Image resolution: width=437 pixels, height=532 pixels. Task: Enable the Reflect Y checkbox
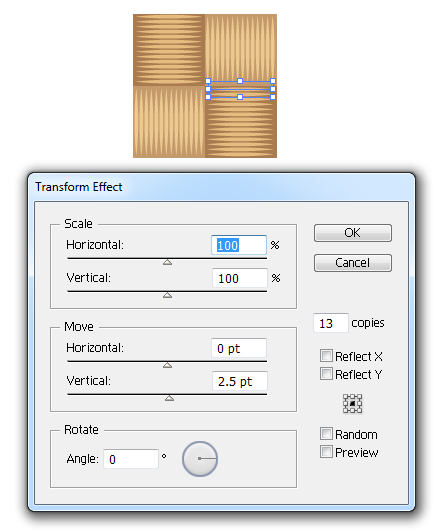tap(326, 374)
